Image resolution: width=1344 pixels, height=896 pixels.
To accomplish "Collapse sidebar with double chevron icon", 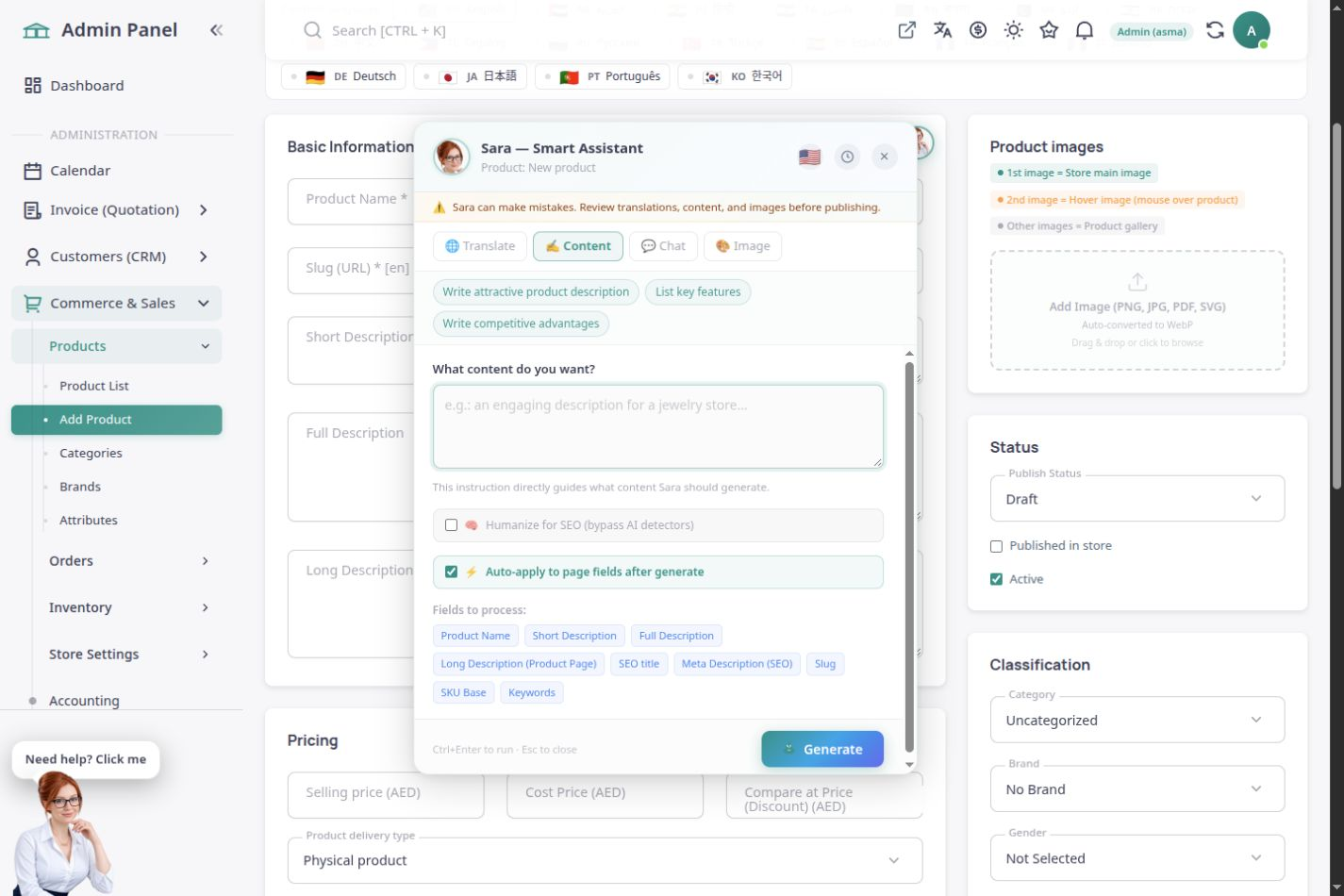I will 216,30.
